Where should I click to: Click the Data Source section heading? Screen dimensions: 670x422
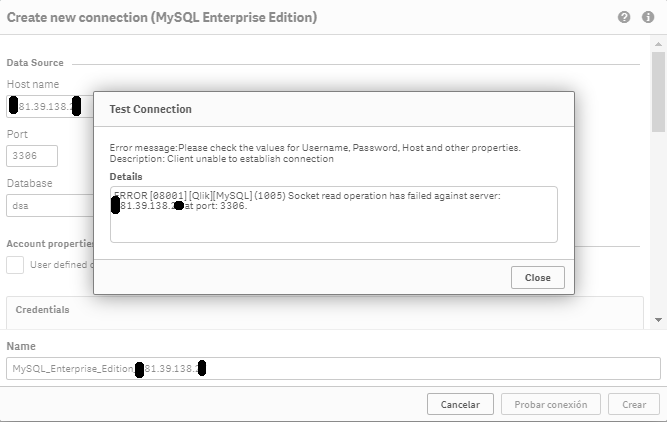click(35, 63)
